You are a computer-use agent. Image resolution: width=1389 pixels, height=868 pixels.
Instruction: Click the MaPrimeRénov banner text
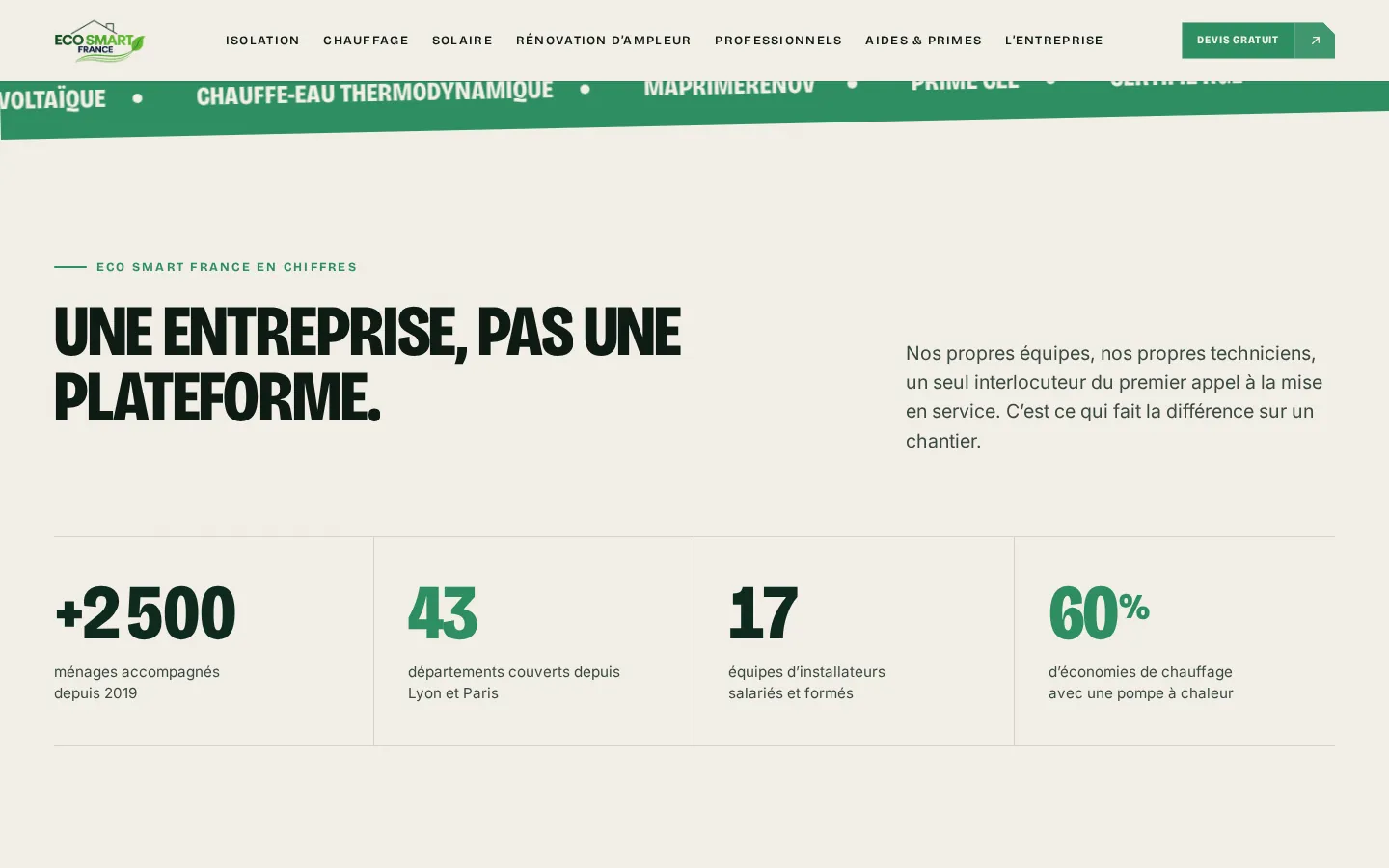tap(729, 87)
